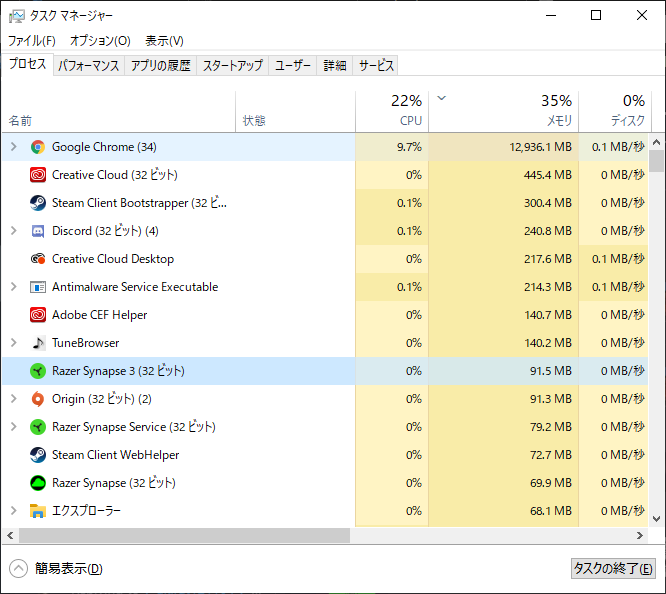
Task: Collapse to simple view with 簡易表示 arrow
Action: click(x=18, y=569)
